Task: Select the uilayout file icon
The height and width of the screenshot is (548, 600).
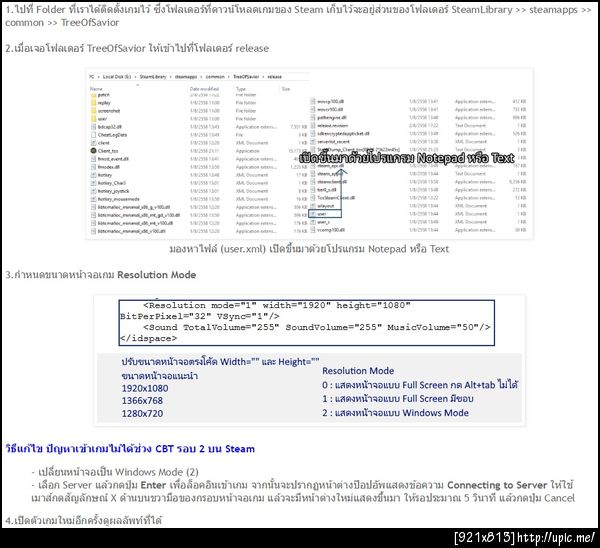Action: click(313, 206)
